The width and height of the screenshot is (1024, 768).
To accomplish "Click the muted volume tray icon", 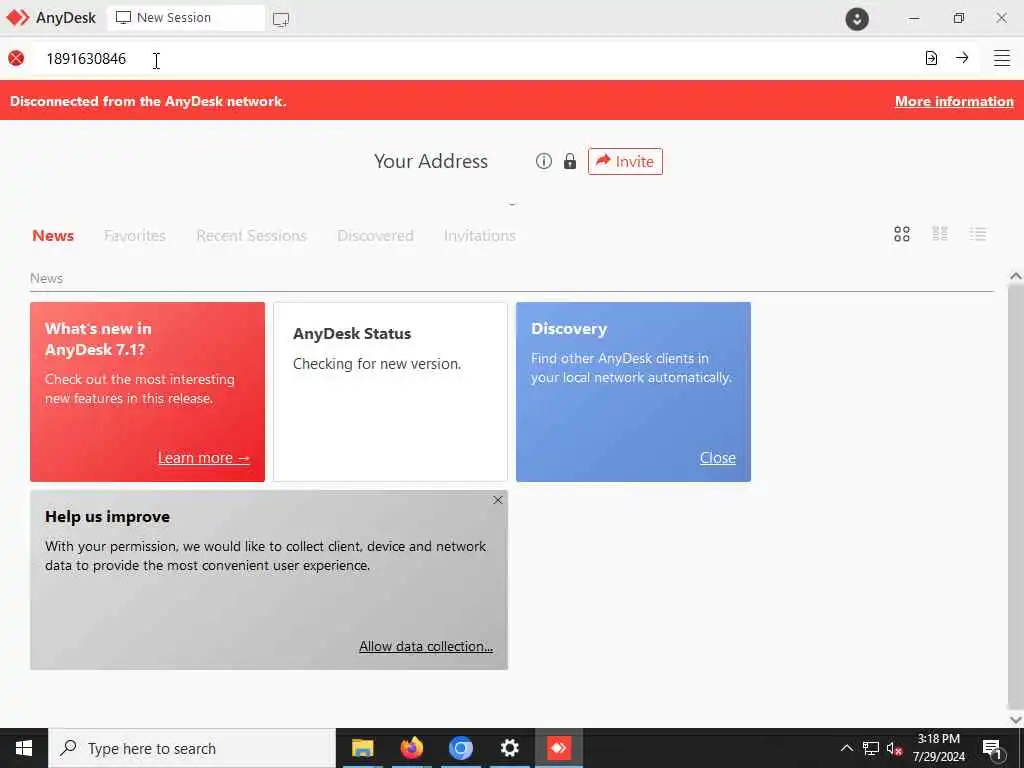I will pyautogui.click(x=895, y=748).
